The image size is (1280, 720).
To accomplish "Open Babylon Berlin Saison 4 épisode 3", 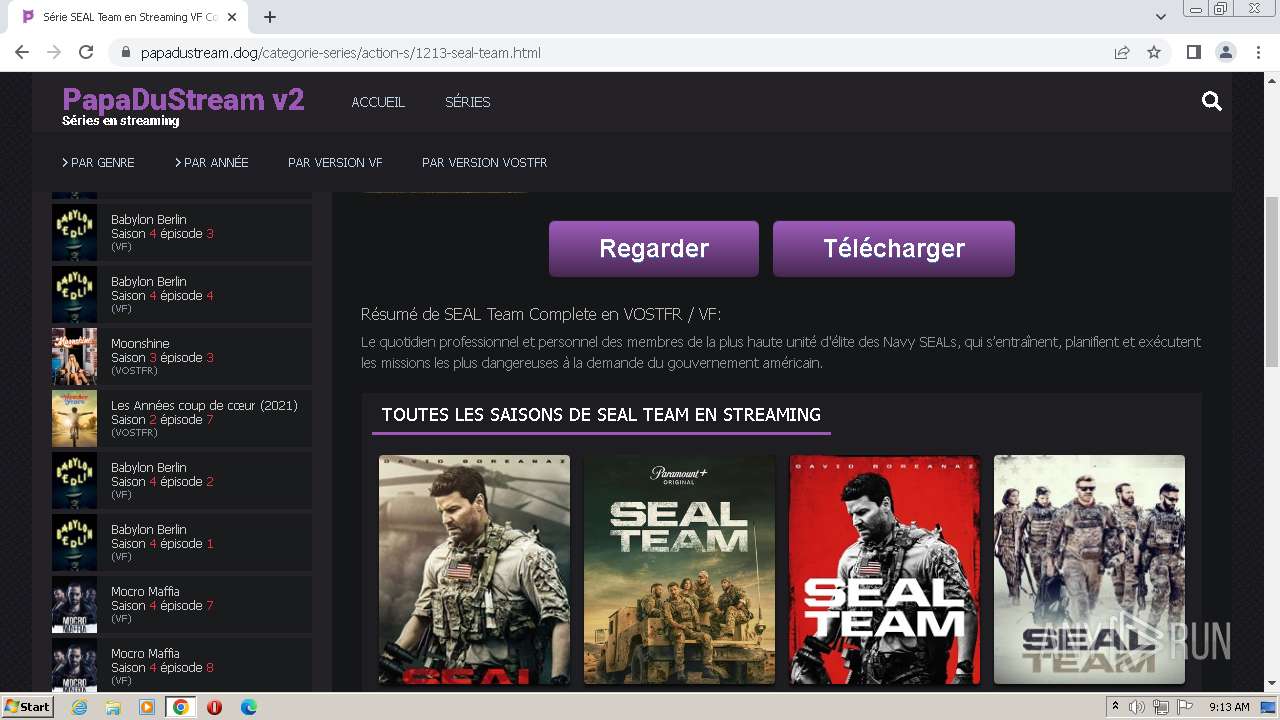I will [x=182, y=232].
